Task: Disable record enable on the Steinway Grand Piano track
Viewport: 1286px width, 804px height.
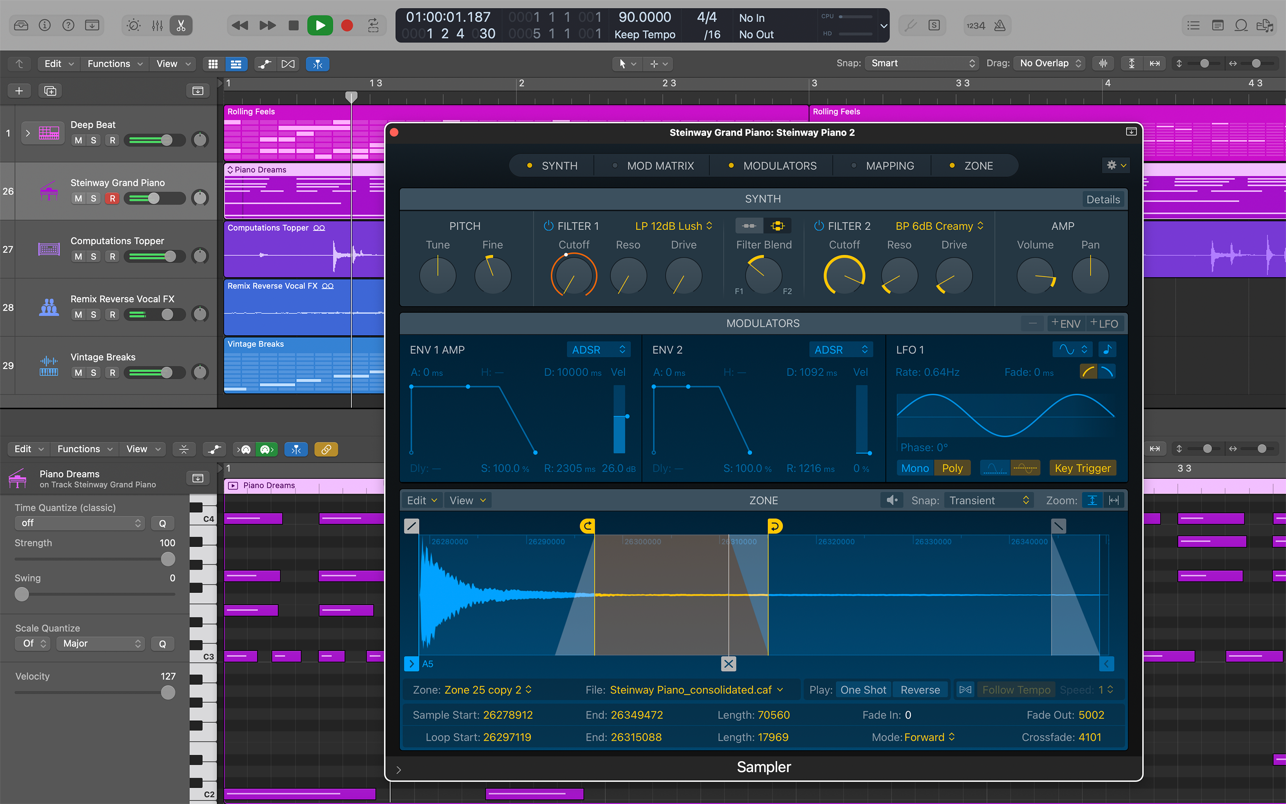Action: [113, 198]
